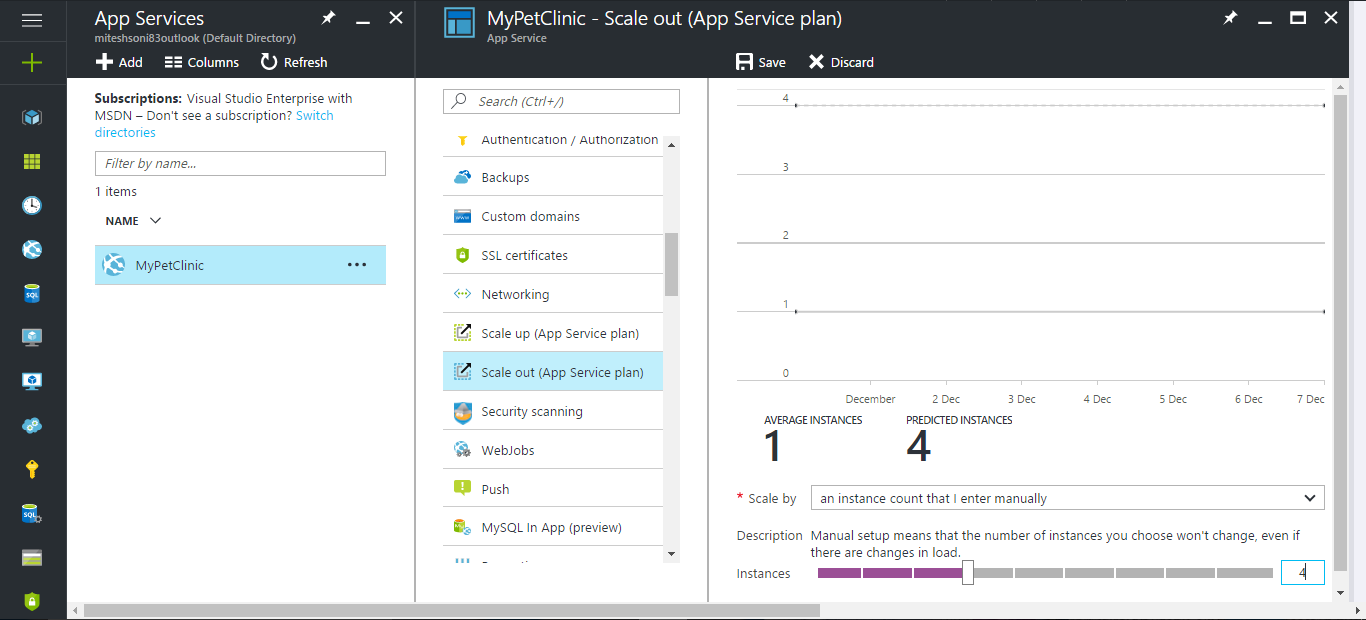Select the MyPetClinic app row
The image size is (1366, 620).
(x=240, y=265)
